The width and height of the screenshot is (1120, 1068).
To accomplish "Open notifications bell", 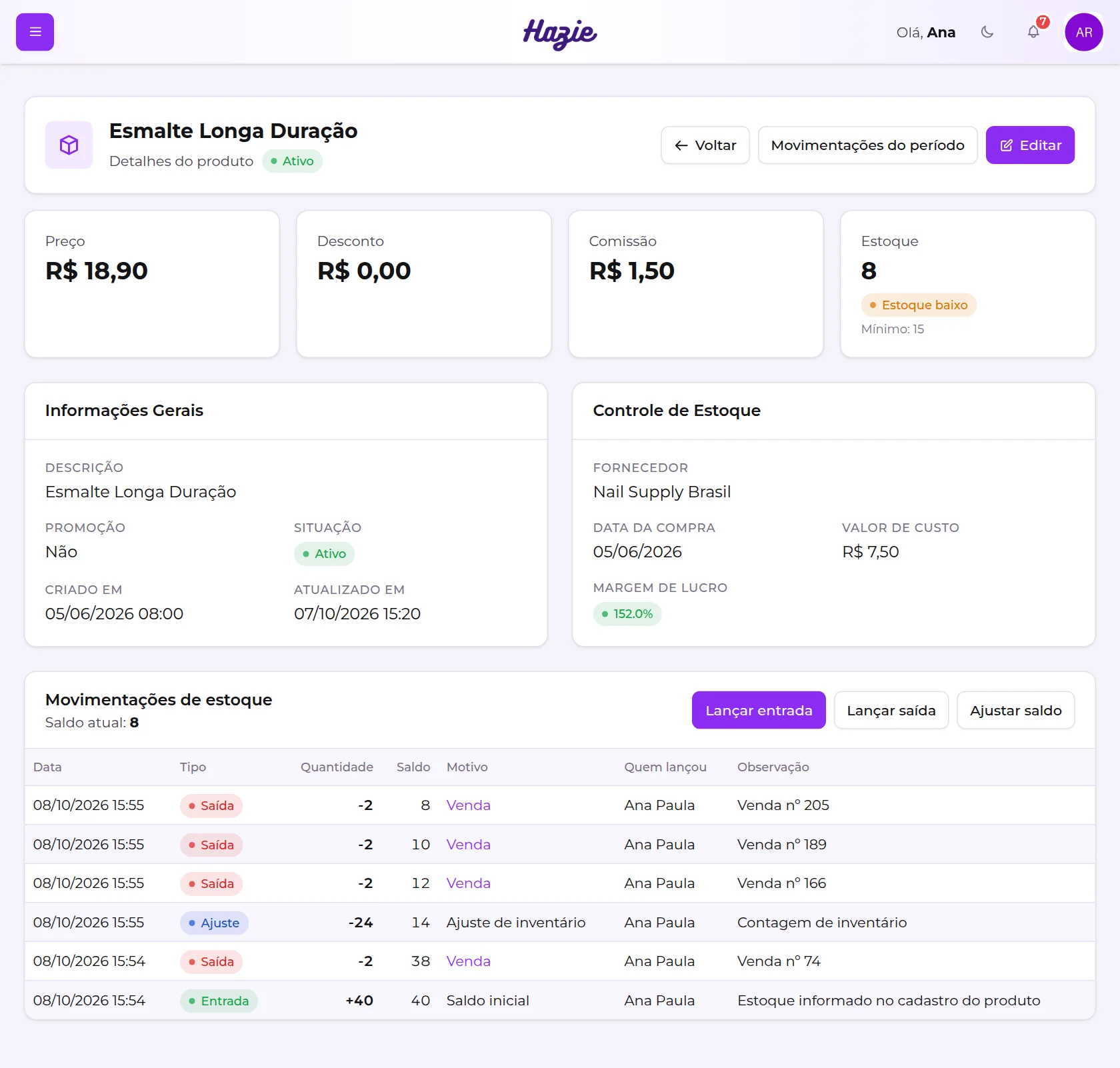I will (x=1033, y=32).
